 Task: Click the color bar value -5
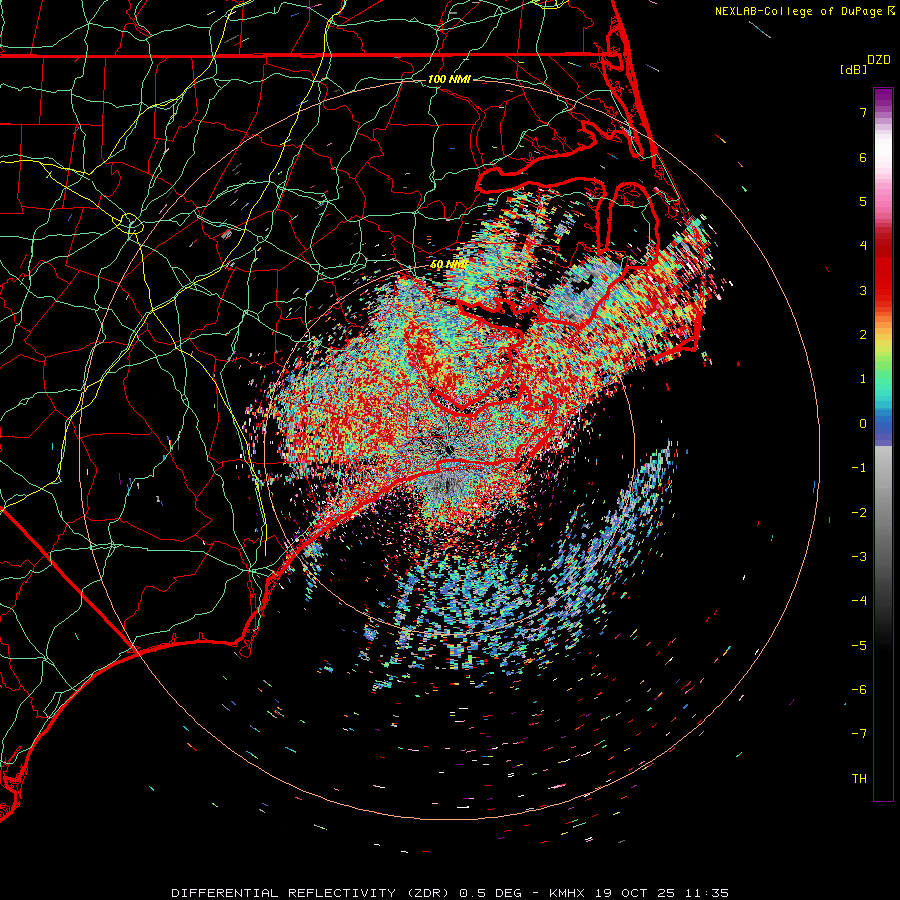click(x=859, y=646)
